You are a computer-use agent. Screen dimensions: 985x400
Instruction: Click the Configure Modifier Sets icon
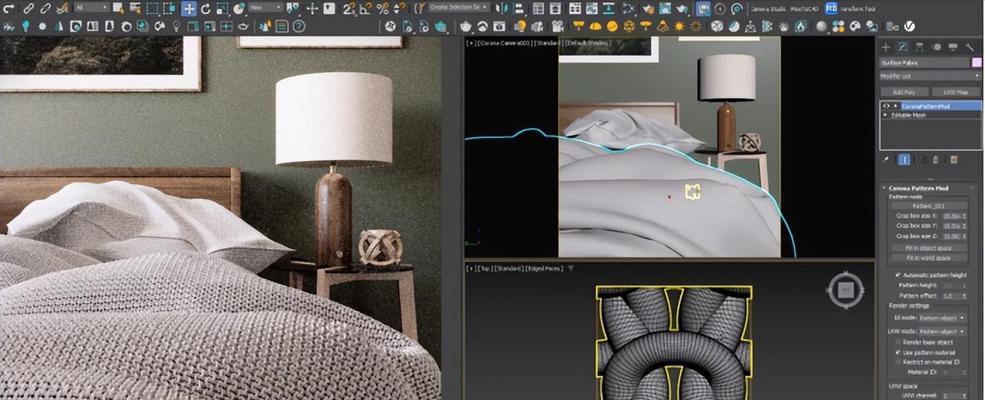pyautogui.click(x=954, y=159)
